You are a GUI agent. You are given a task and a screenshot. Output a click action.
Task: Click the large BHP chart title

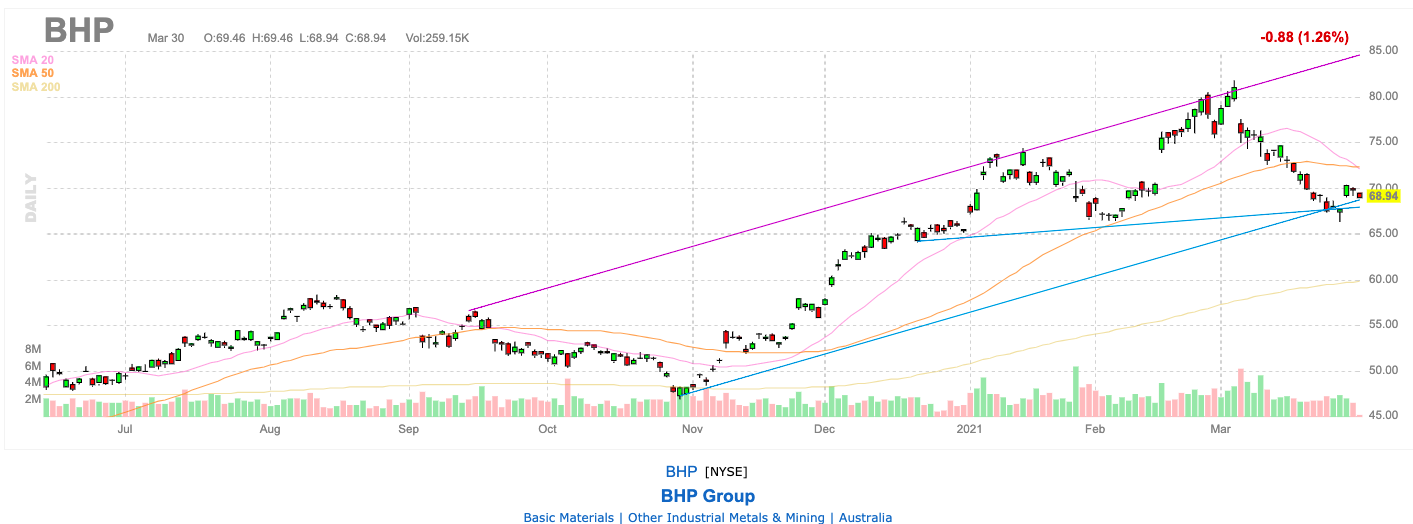[x=79, y=30]
